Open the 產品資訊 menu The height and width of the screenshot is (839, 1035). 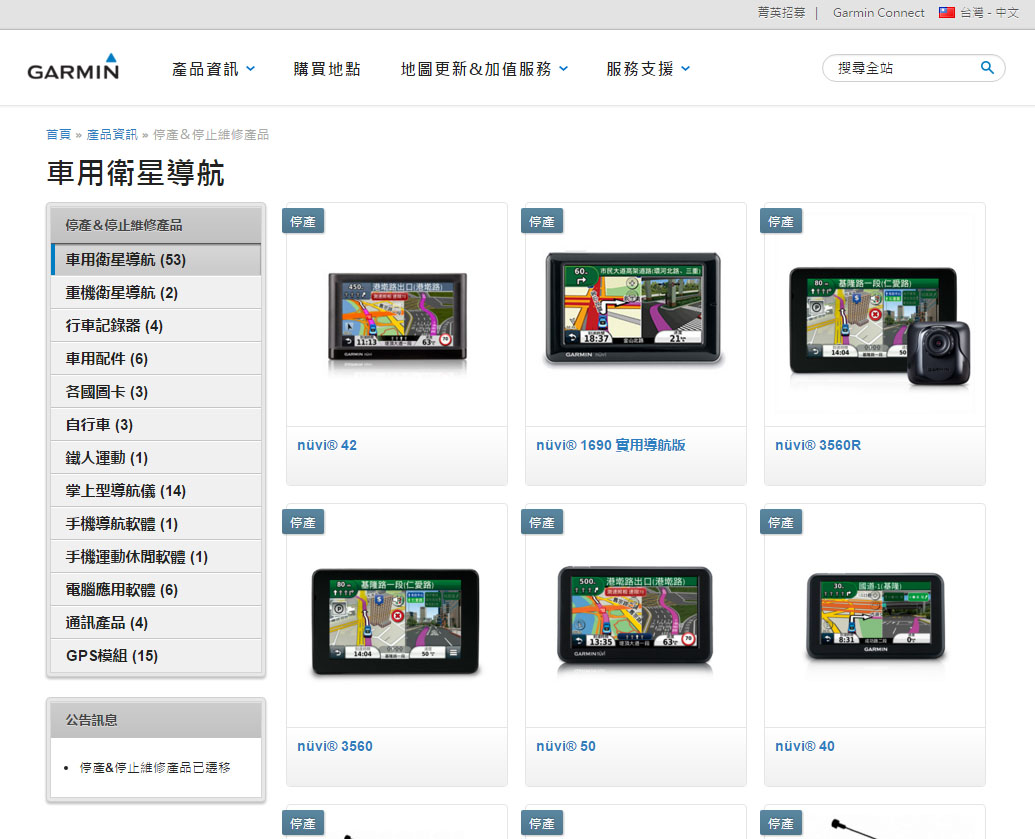point(205,69)
